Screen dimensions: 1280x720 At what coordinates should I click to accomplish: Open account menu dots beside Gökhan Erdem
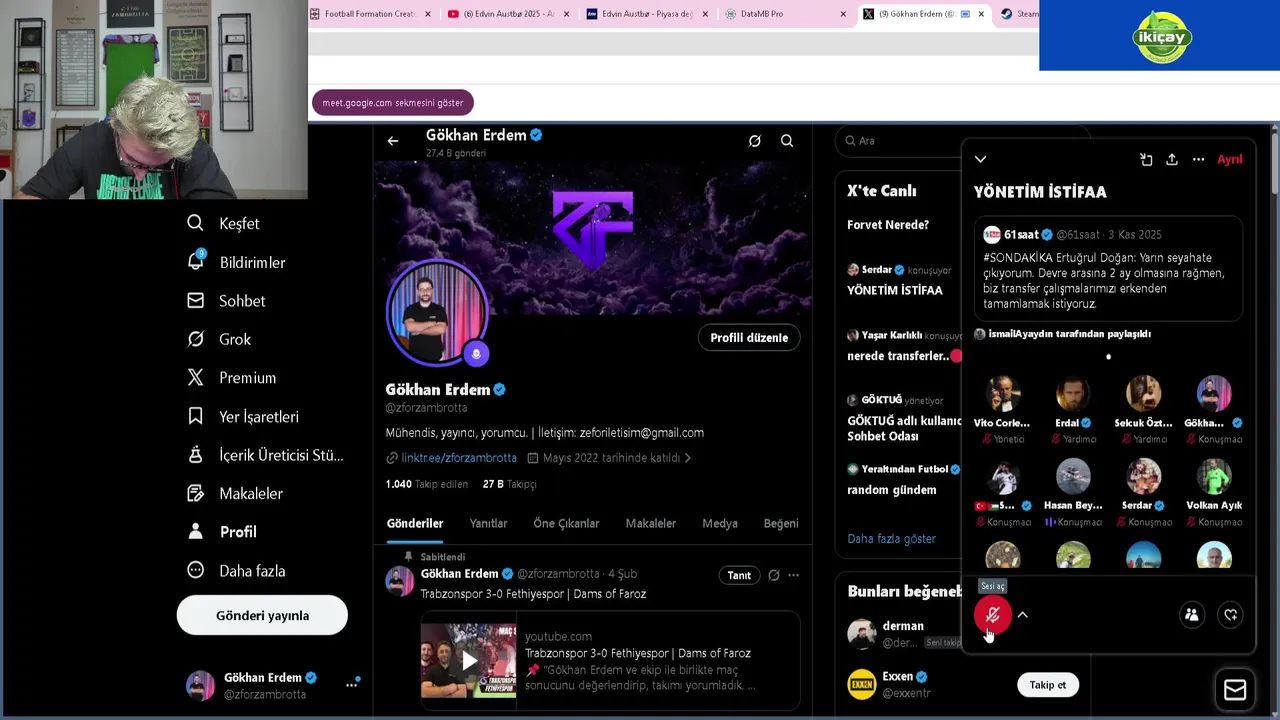[x=351, y=685]
